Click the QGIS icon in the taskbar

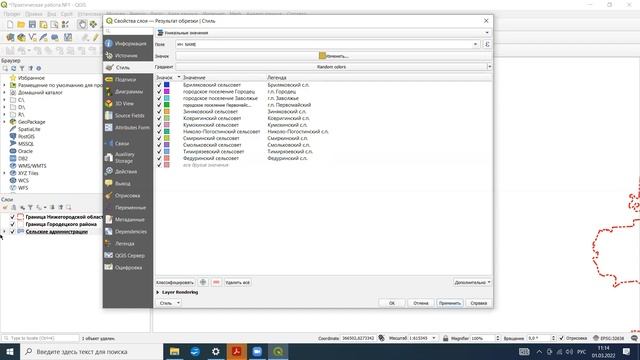278,351
